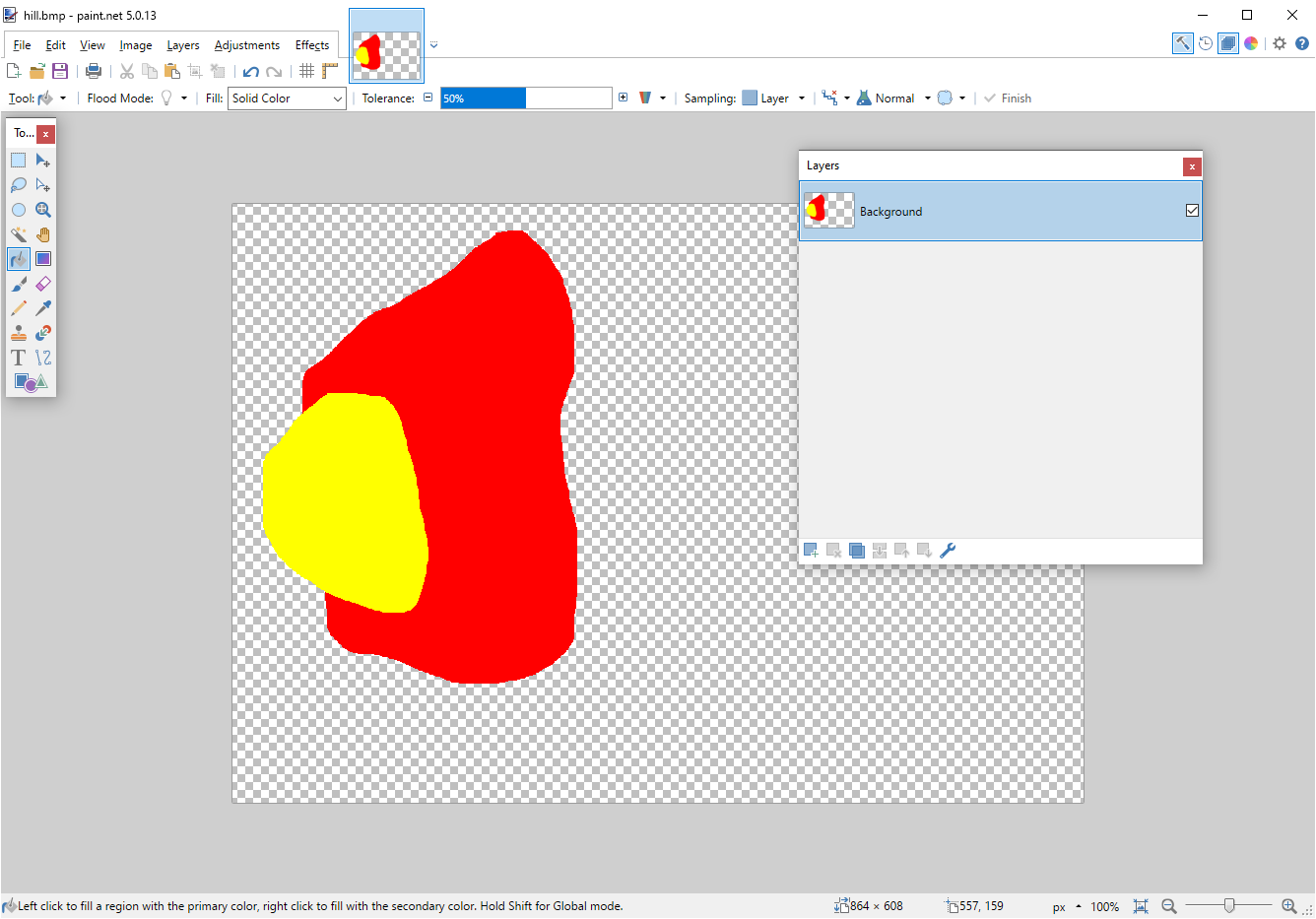Open layer properties wrench icon
Image resolution: width=1316 pixels, height=919 pixels.
(948, 551)
